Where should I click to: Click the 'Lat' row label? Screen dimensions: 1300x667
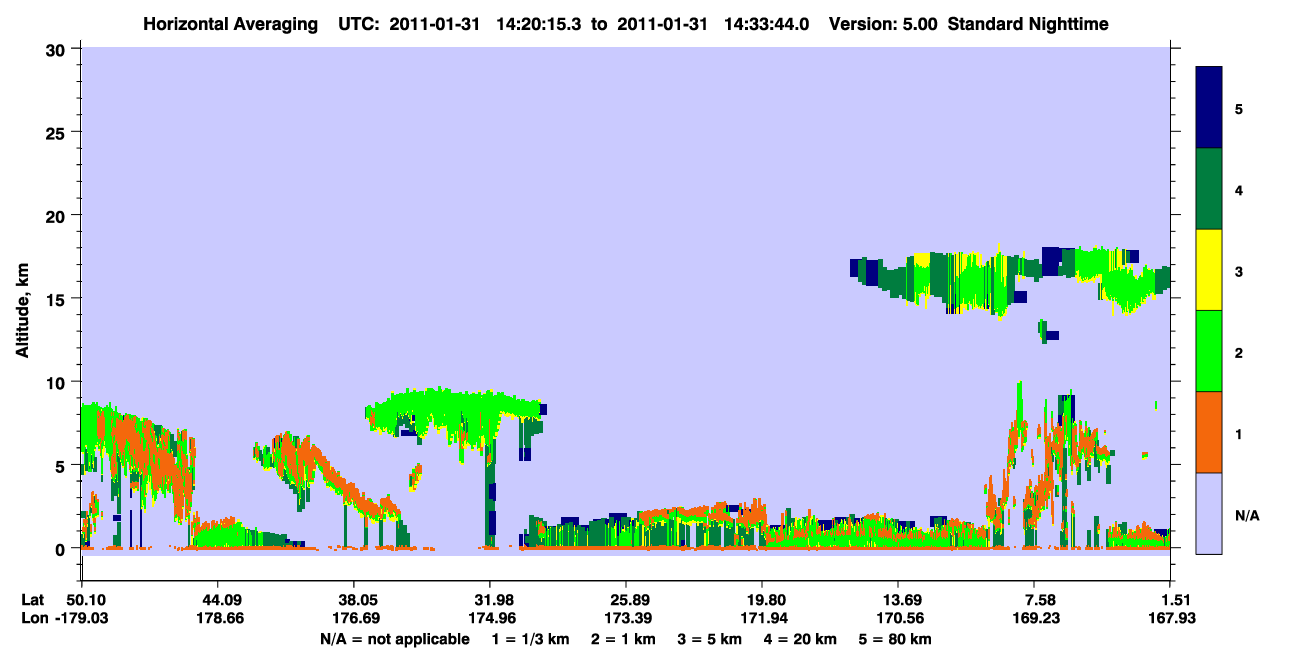pos(32,600)
